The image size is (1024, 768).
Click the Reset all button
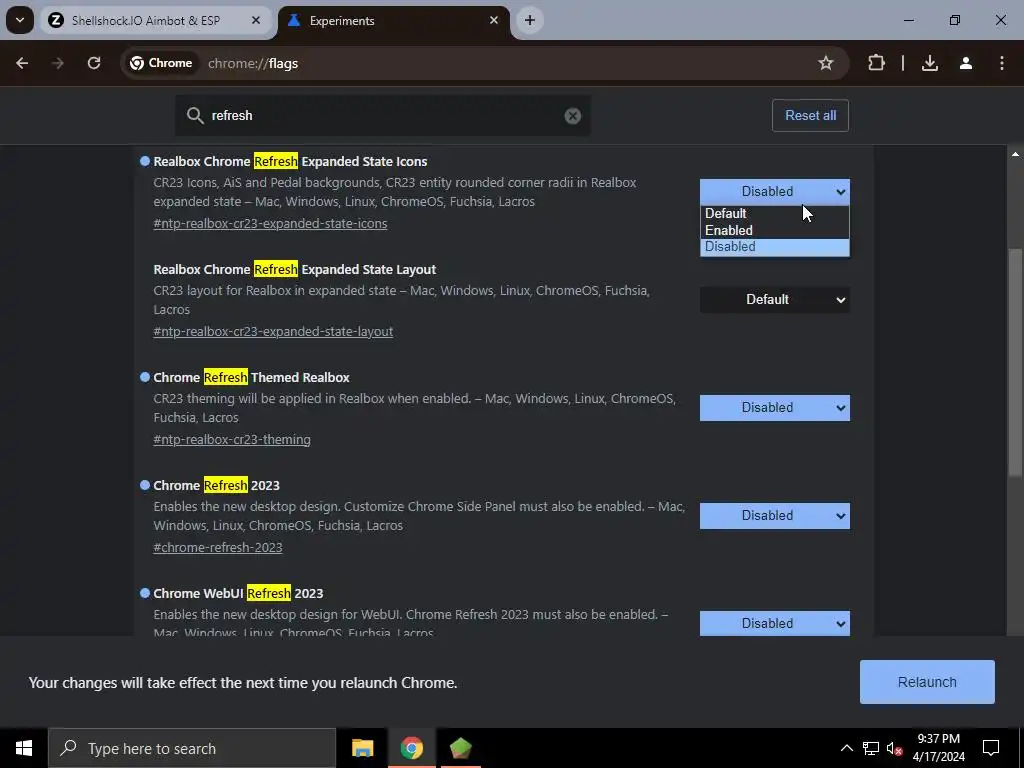(x=810, y=116)
